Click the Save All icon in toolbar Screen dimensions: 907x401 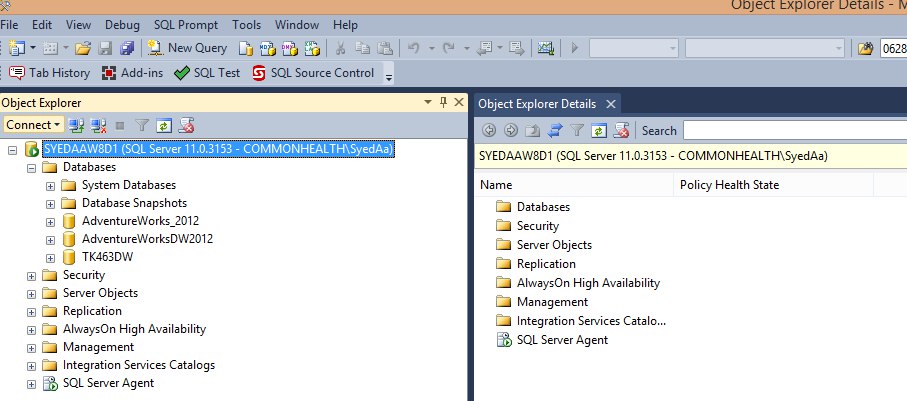click(x=127, y=48)
